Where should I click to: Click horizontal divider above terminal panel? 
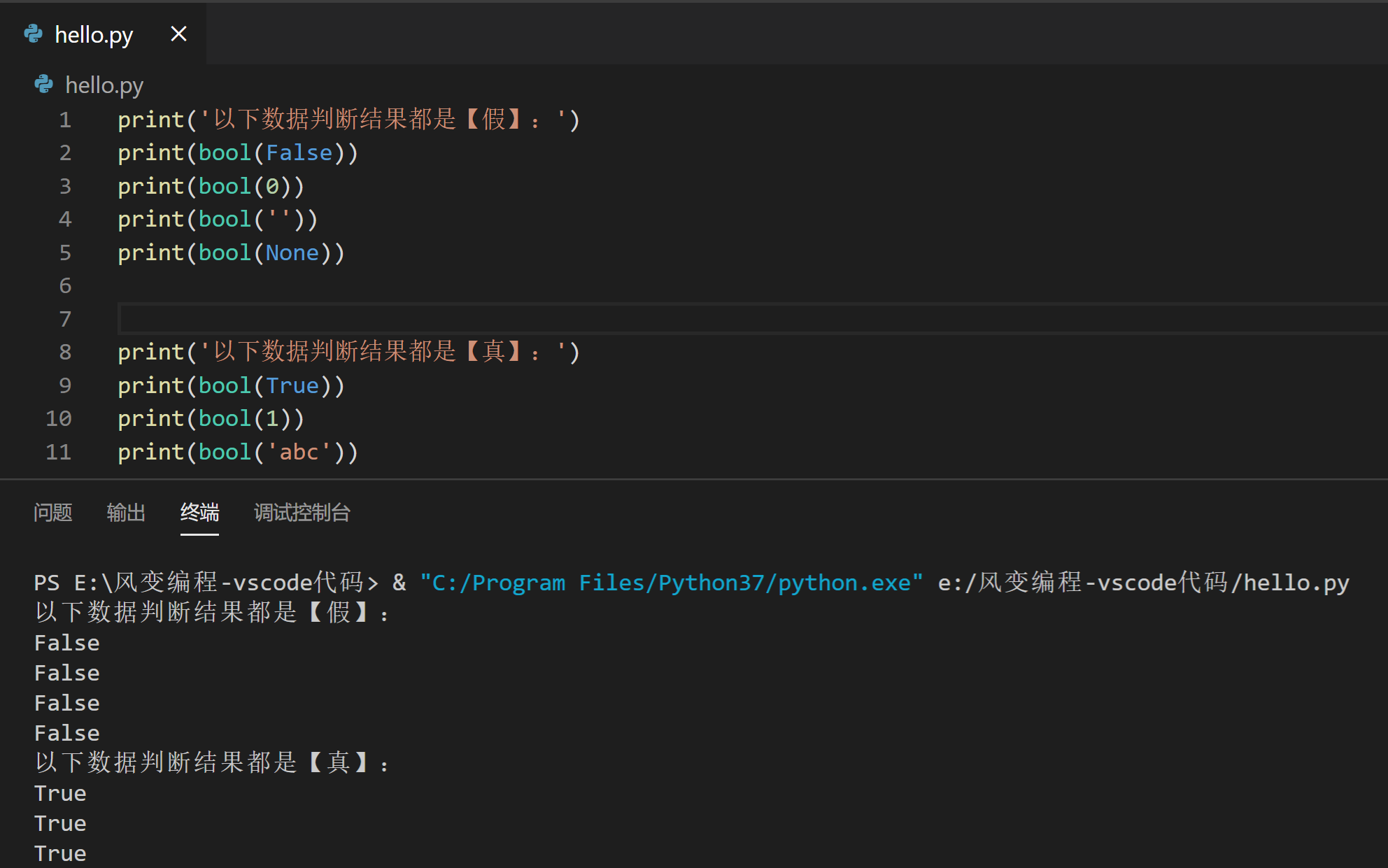694,479
